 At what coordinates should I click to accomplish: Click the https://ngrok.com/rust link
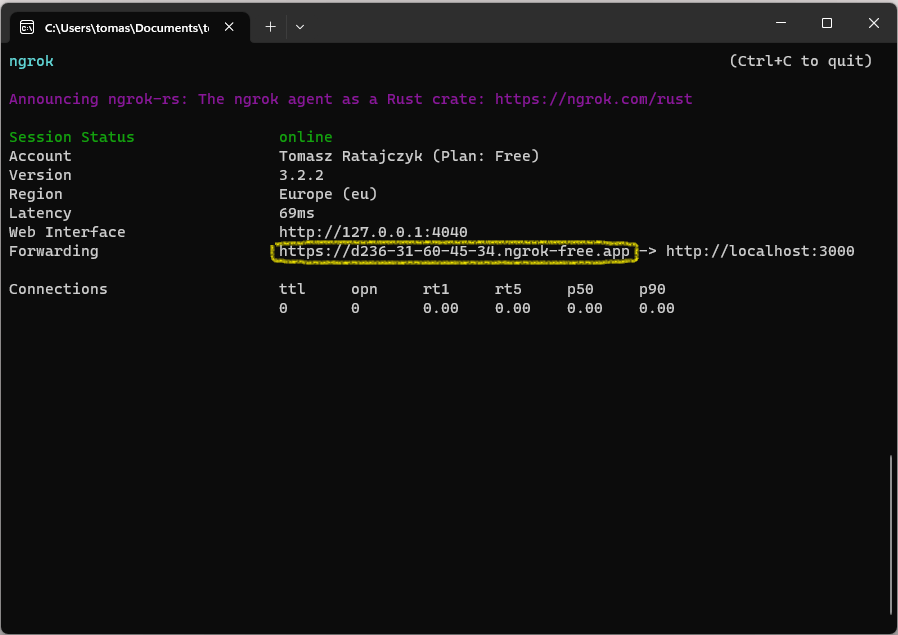(x=593, y=99)
